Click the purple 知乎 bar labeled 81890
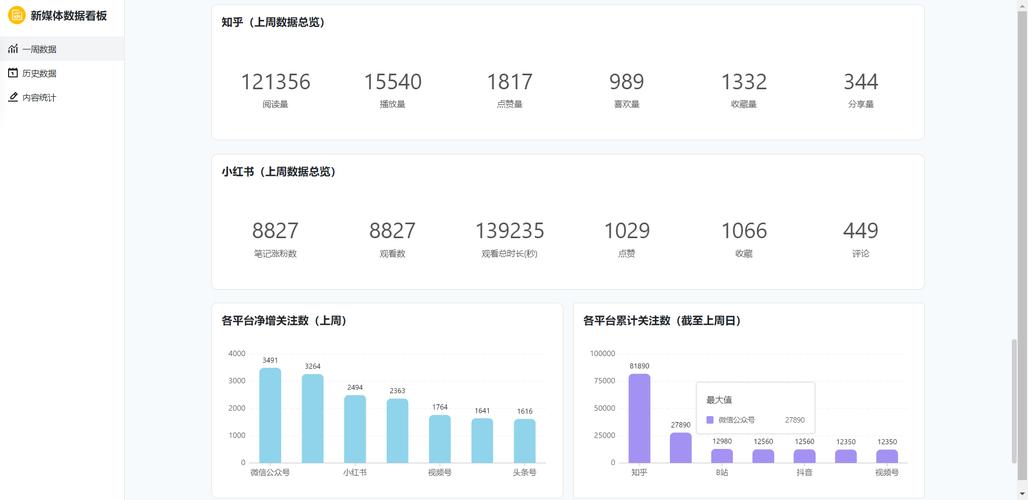The width and height of the screenshot is (1028, 500). tap(639, 418)
